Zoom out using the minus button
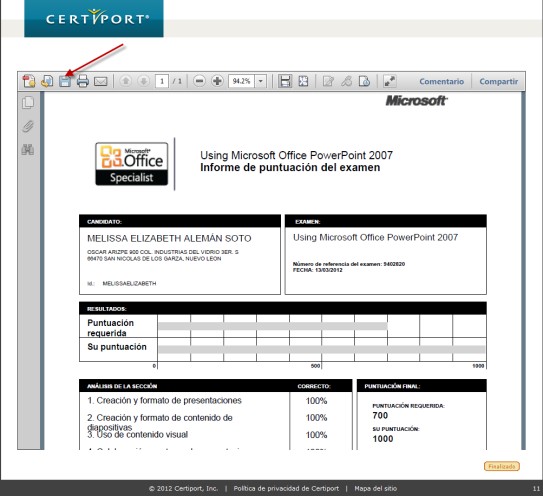This screenshot has height=496, width=543. click(x=199, y=81)
